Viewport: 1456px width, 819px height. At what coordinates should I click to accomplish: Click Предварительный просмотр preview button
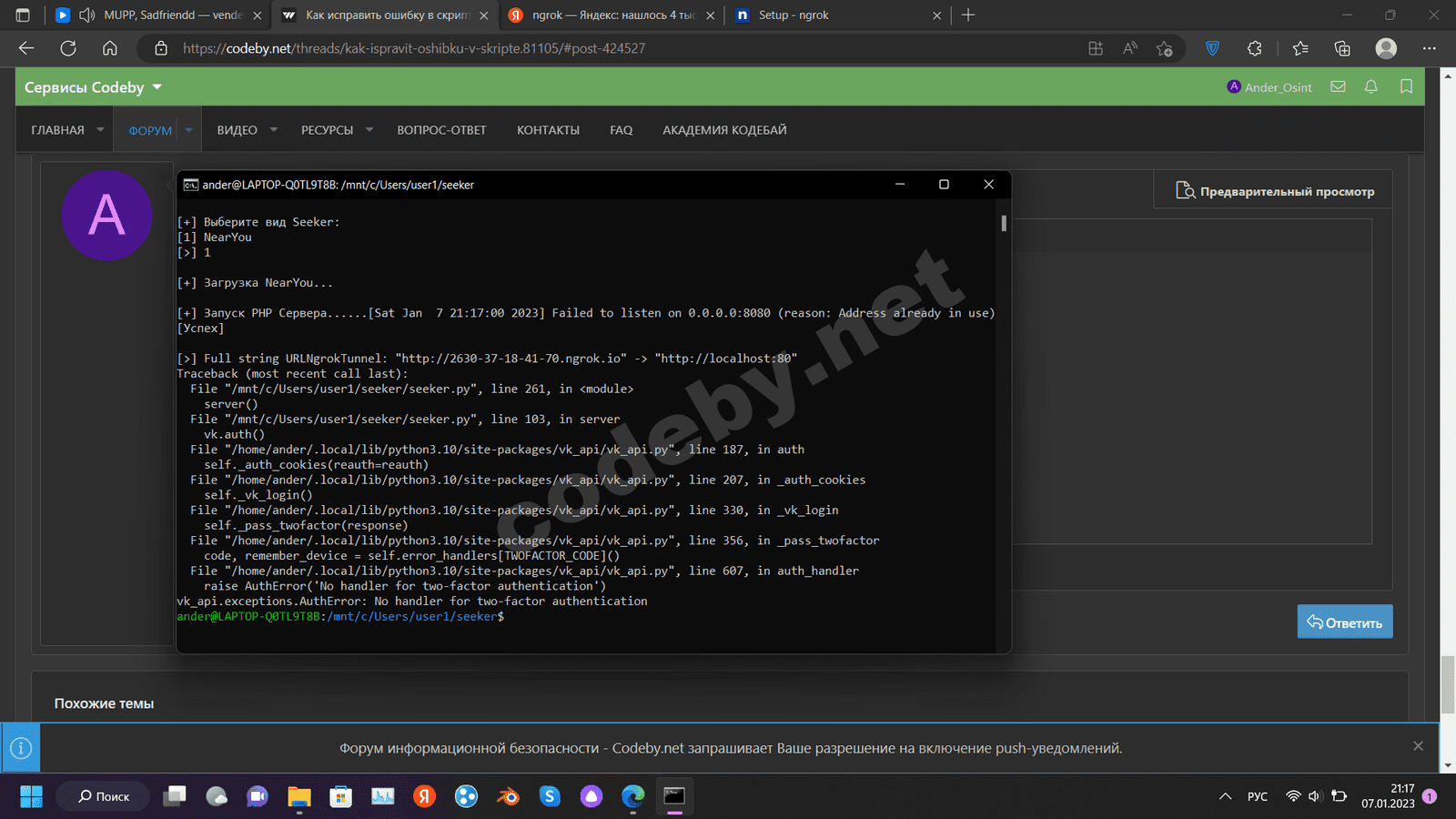pyautogui.click(x=1274, y=191)
